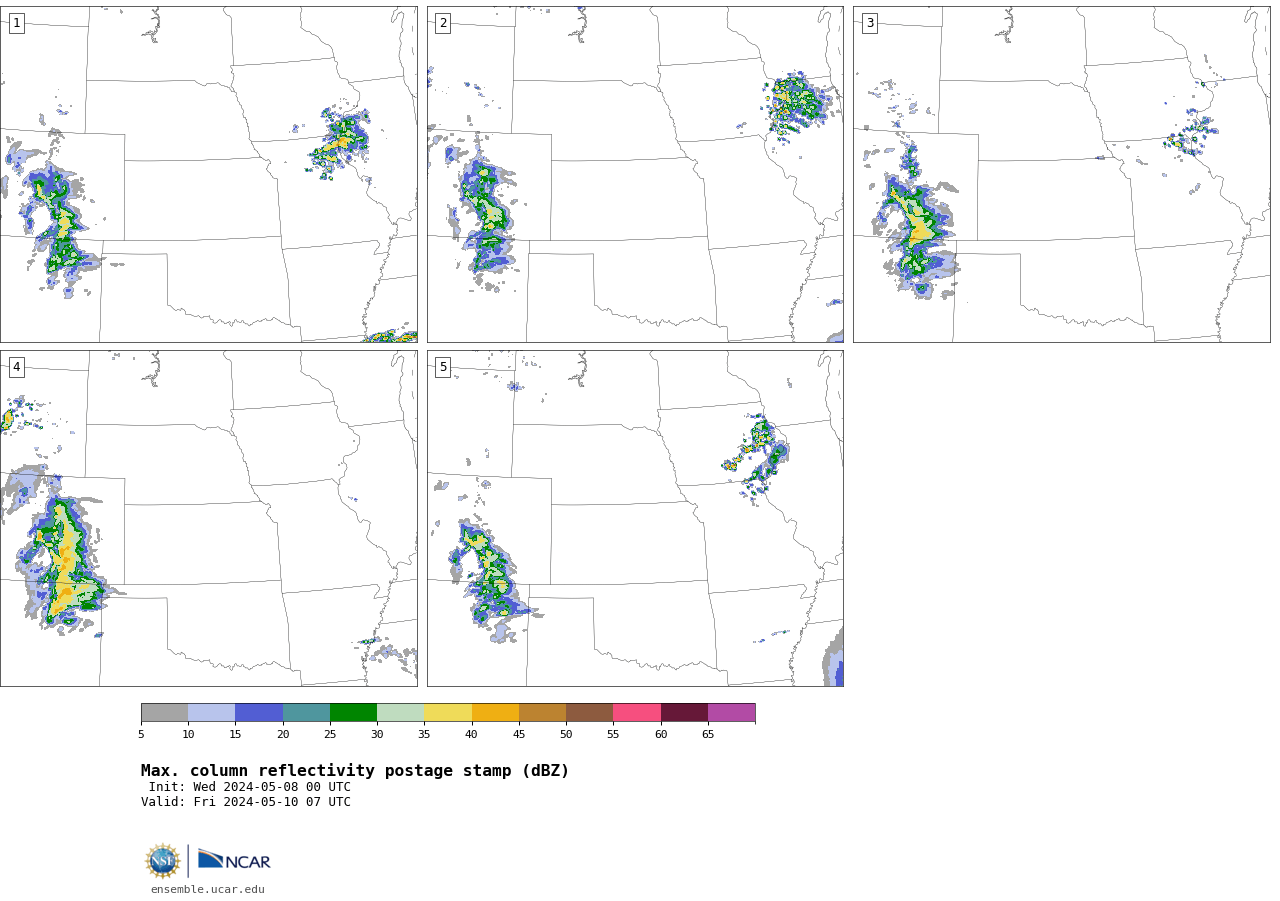
Task: Click the Init: Wed 2024-05-08 00 UTC line
Action: point(250,787)
